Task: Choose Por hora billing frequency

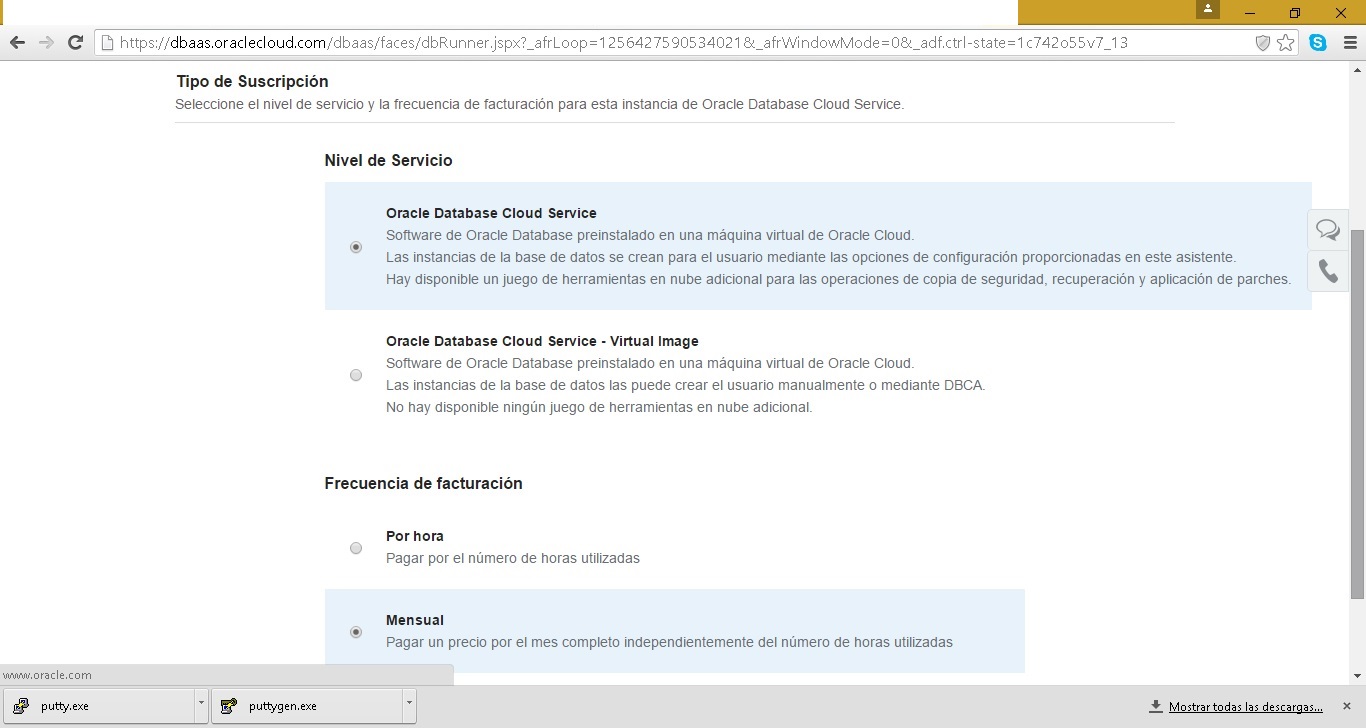Action: tap(356, 548)
